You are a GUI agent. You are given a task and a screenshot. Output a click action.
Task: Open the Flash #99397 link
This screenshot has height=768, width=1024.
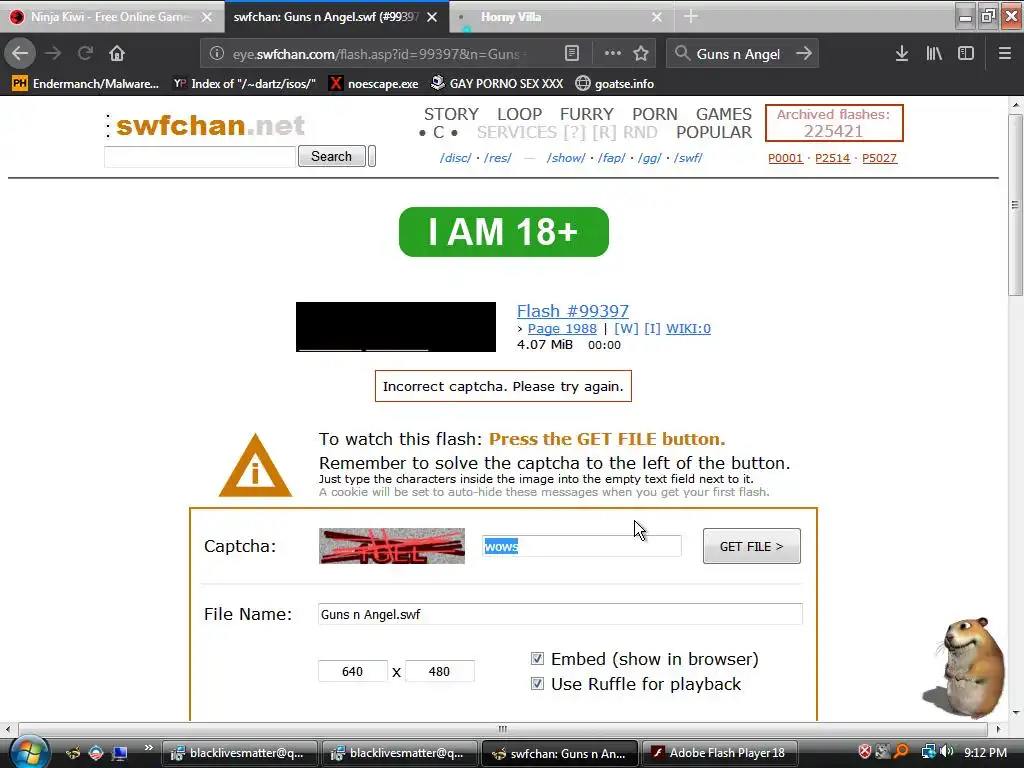coord(573,311)
